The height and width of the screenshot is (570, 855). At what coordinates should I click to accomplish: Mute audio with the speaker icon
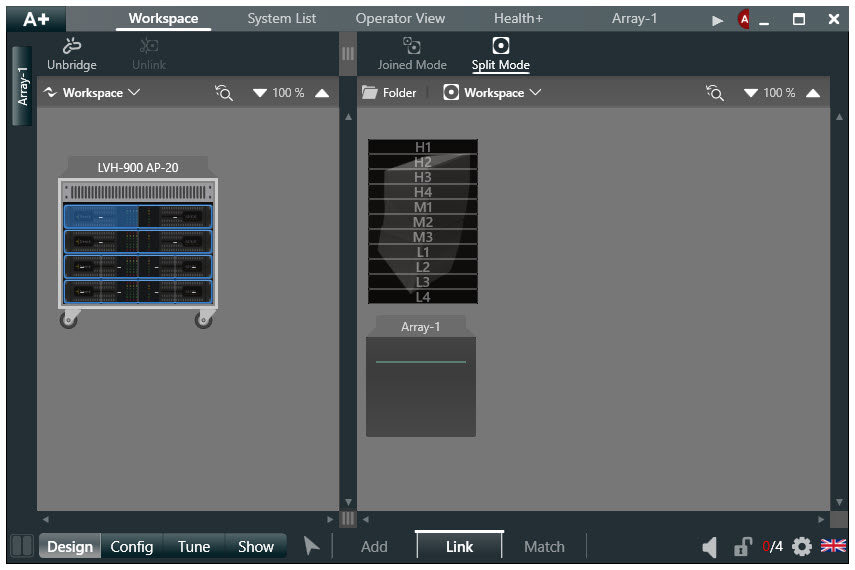(x=710, y=547)
